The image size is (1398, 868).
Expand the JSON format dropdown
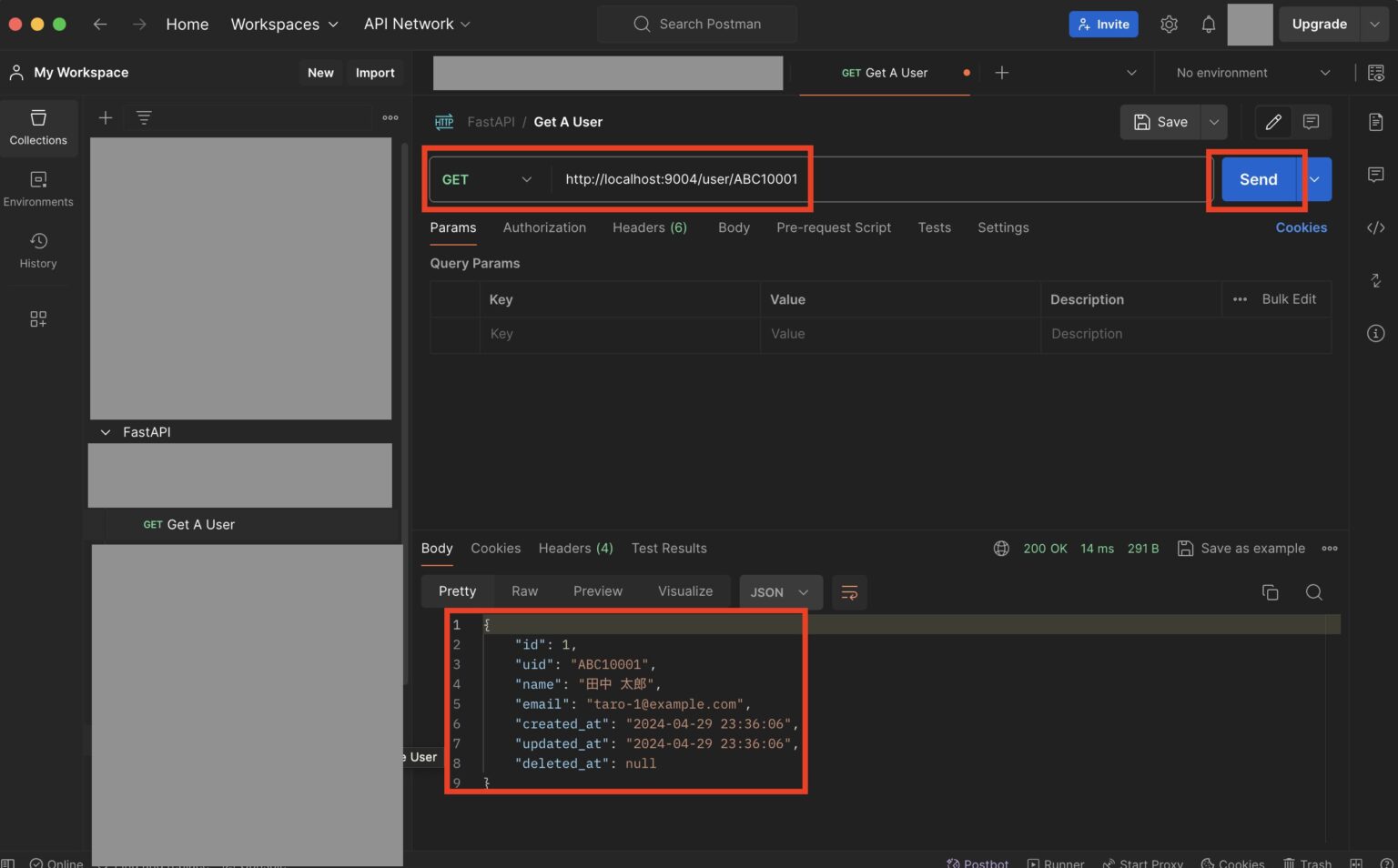(x=779, y=592)
